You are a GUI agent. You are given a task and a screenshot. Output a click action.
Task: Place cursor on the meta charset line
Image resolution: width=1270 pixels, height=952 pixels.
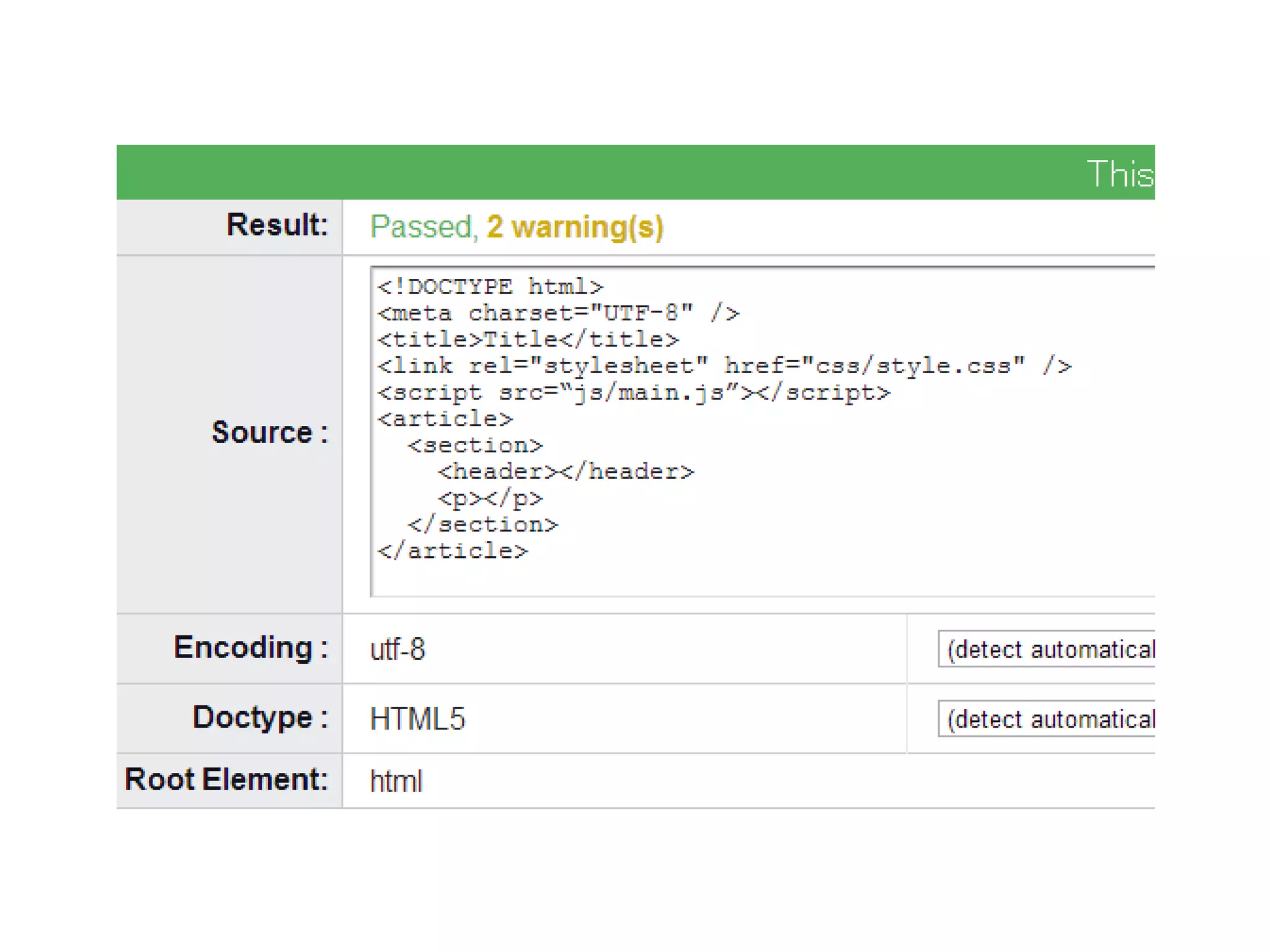coord(558,313)
